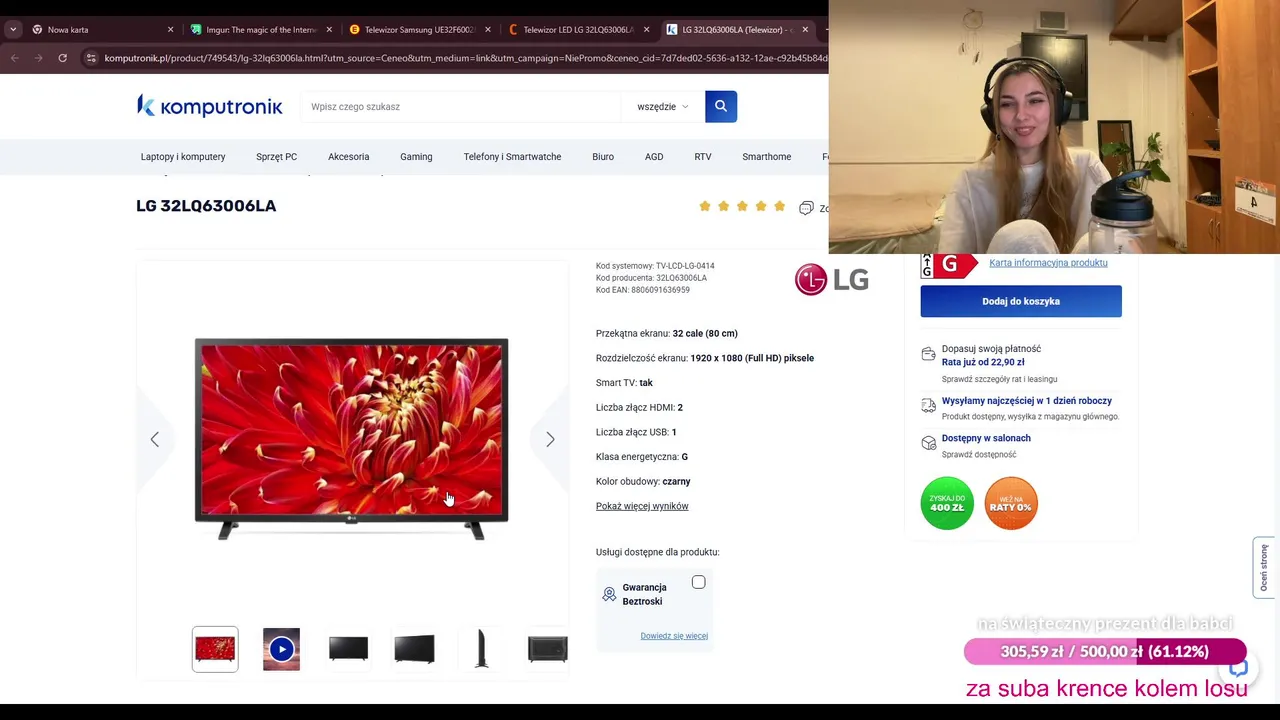Click the payment wallet icon
Image resolution: width=1280 pixels, height=720 pixels.
coord(928,355)
